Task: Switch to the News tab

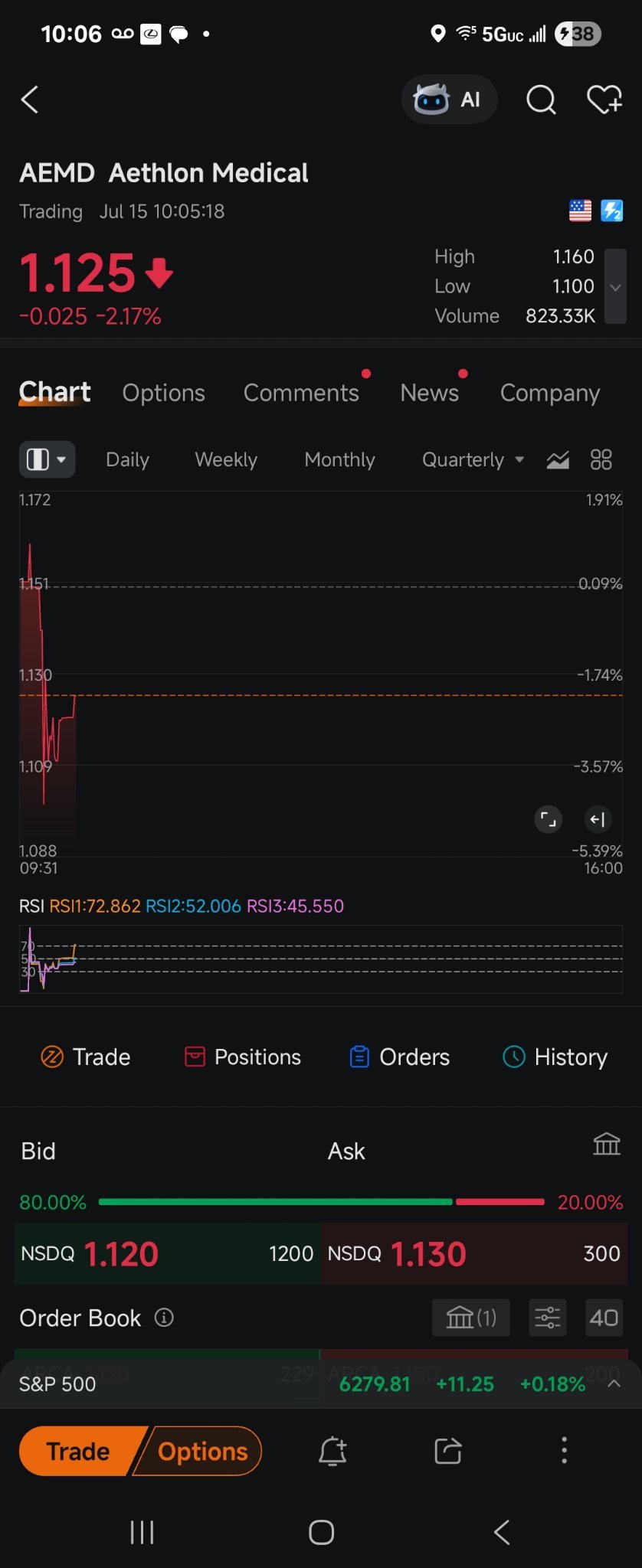Action: click(430, 393)
